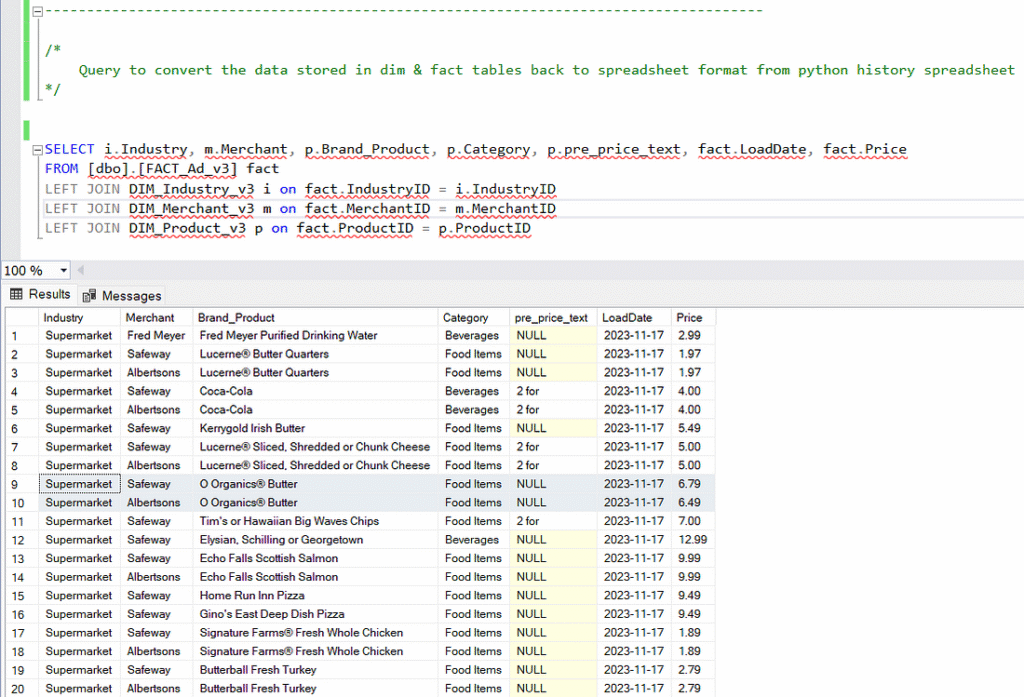The image size is (1024, 697).
Task: Open the Messages tab
Action: [122, 296]
